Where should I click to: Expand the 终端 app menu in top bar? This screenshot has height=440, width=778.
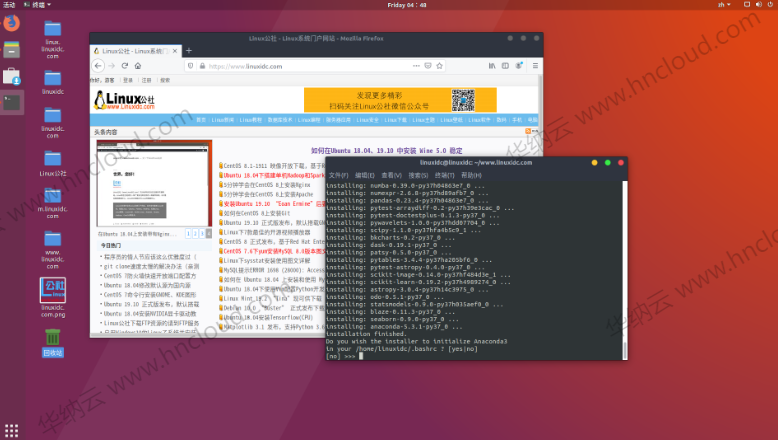click(38, 4)
